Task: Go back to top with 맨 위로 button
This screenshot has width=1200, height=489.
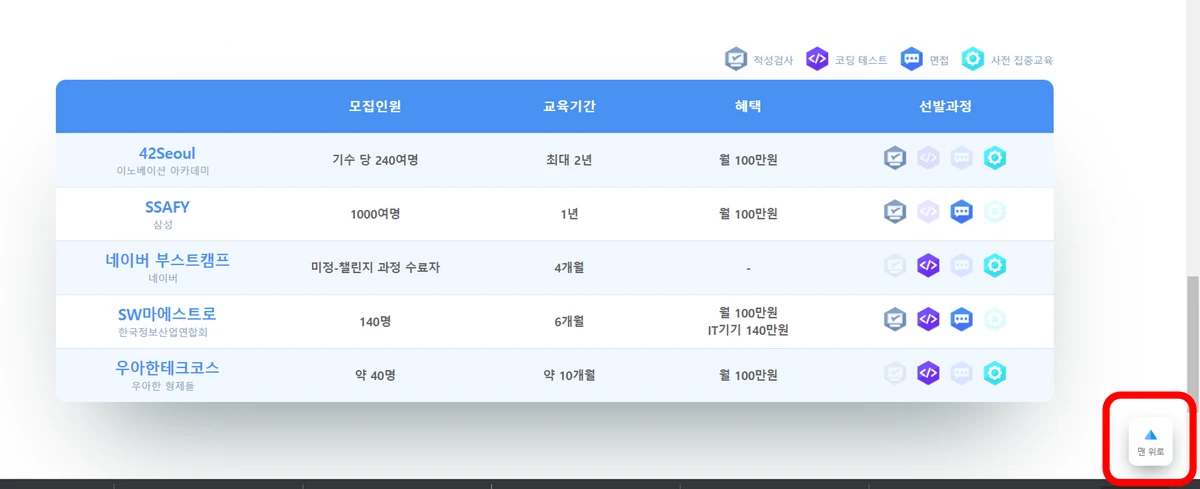Action: click(x=1150, y=442)
